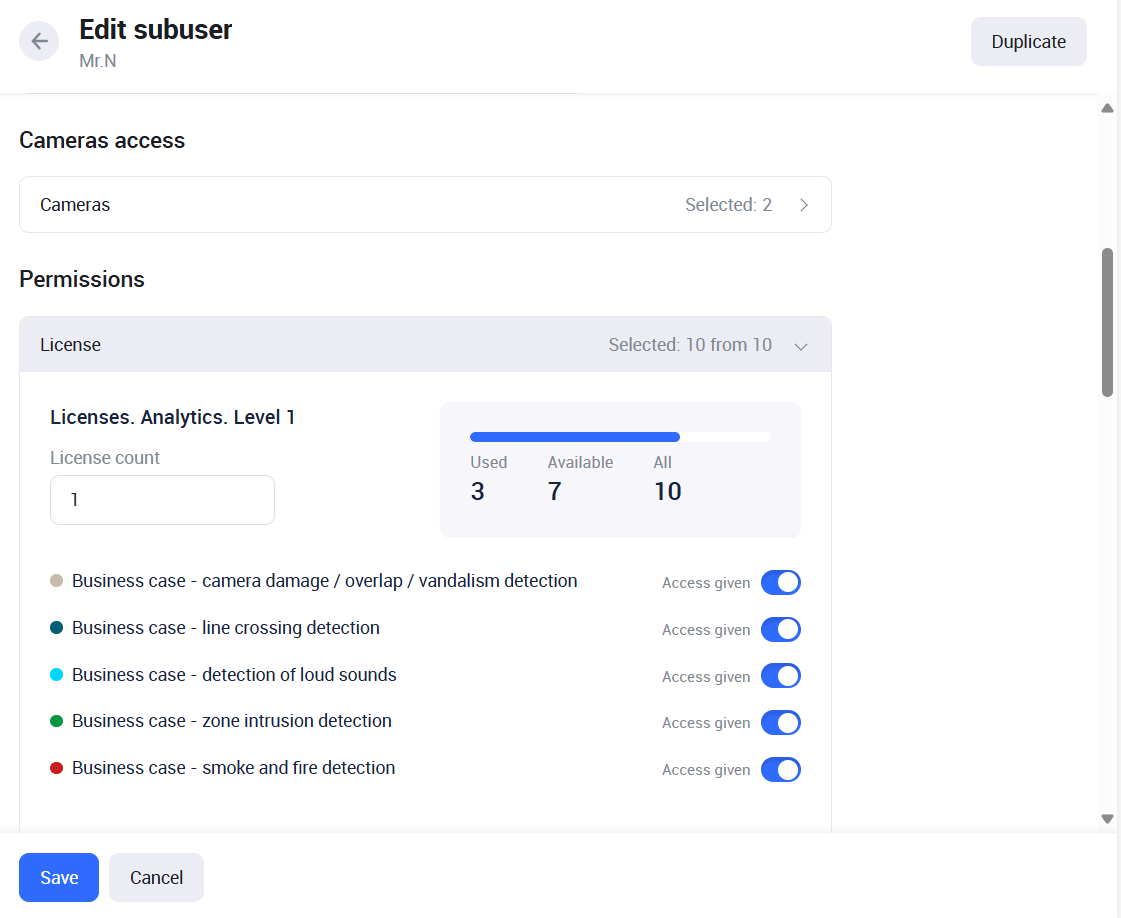Disable camera damage / vandalism detection access

[x=780, y=583]
